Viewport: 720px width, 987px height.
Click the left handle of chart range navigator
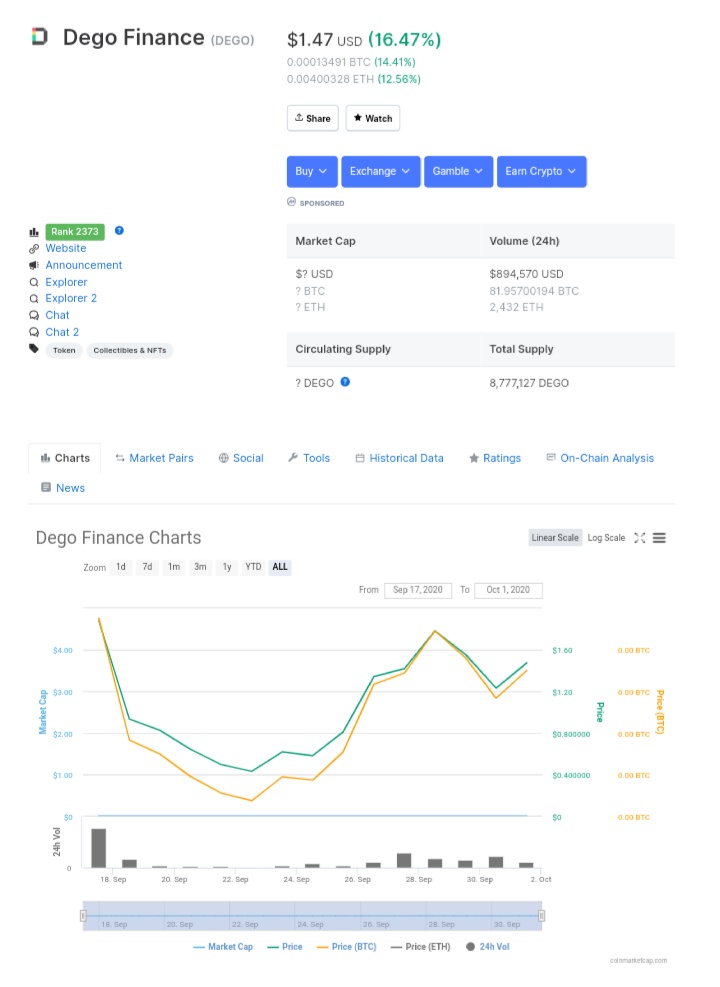(83, 915)
